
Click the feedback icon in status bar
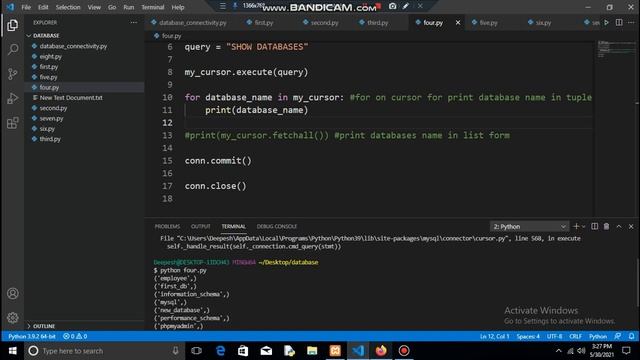(x=618, y=336)
